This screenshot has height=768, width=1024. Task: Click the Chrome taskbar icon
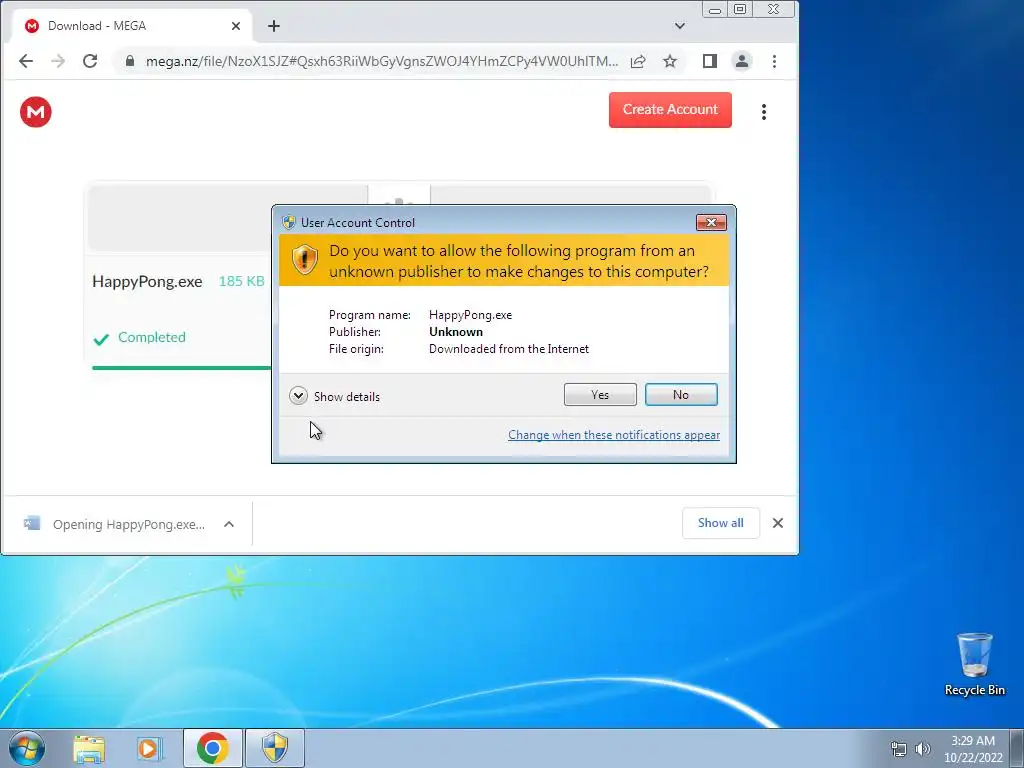point(212,748)
